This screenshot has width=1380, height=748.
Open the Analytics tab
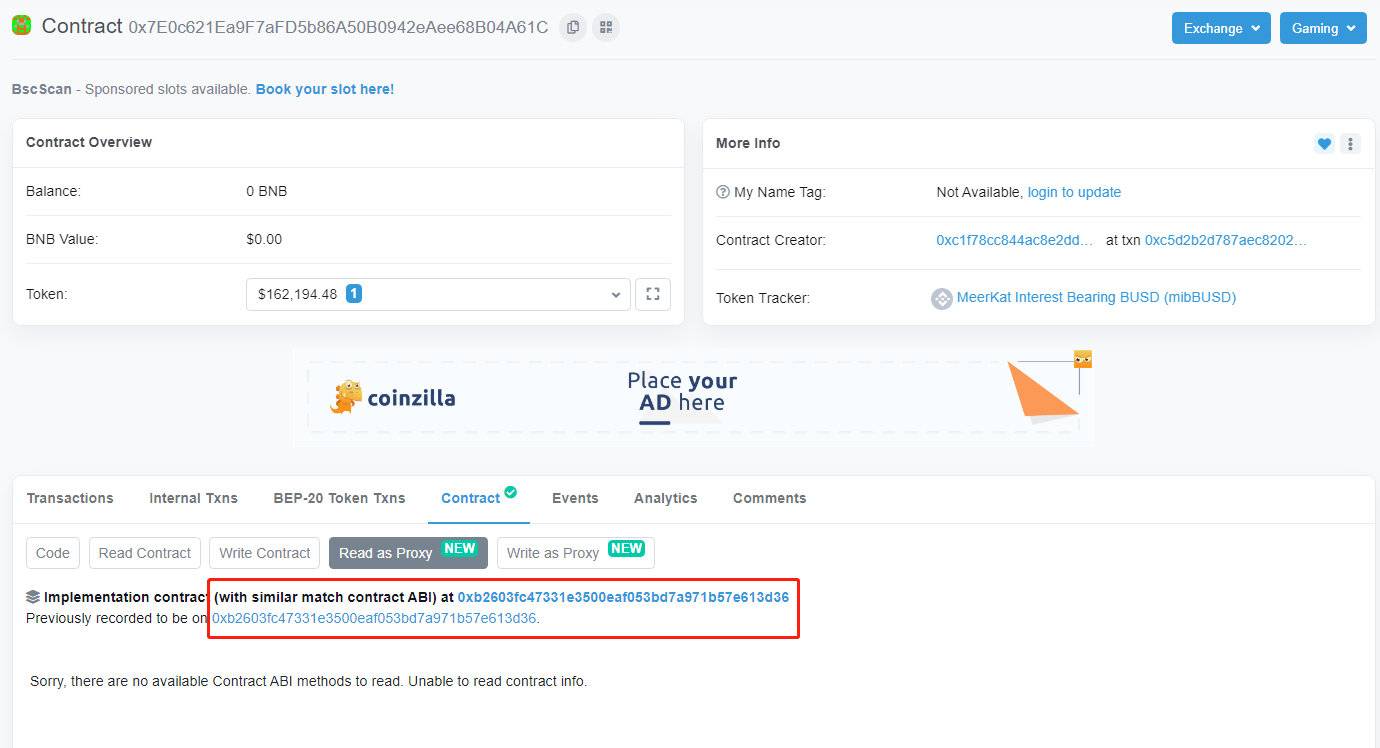[665, 498]
